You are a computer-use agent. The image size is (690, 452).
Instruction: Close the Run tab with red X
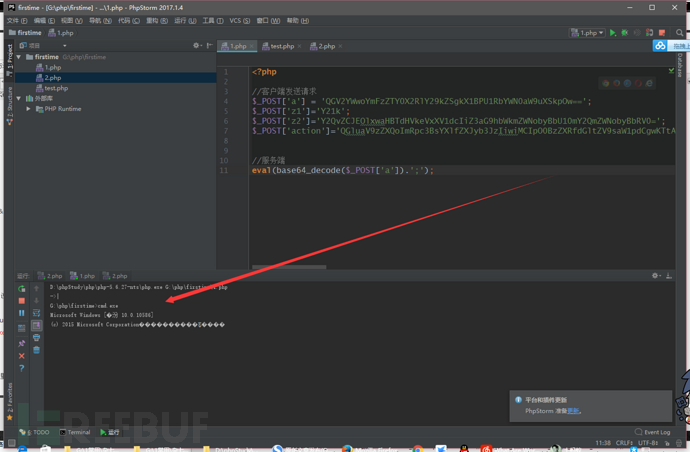click(22, 356)
